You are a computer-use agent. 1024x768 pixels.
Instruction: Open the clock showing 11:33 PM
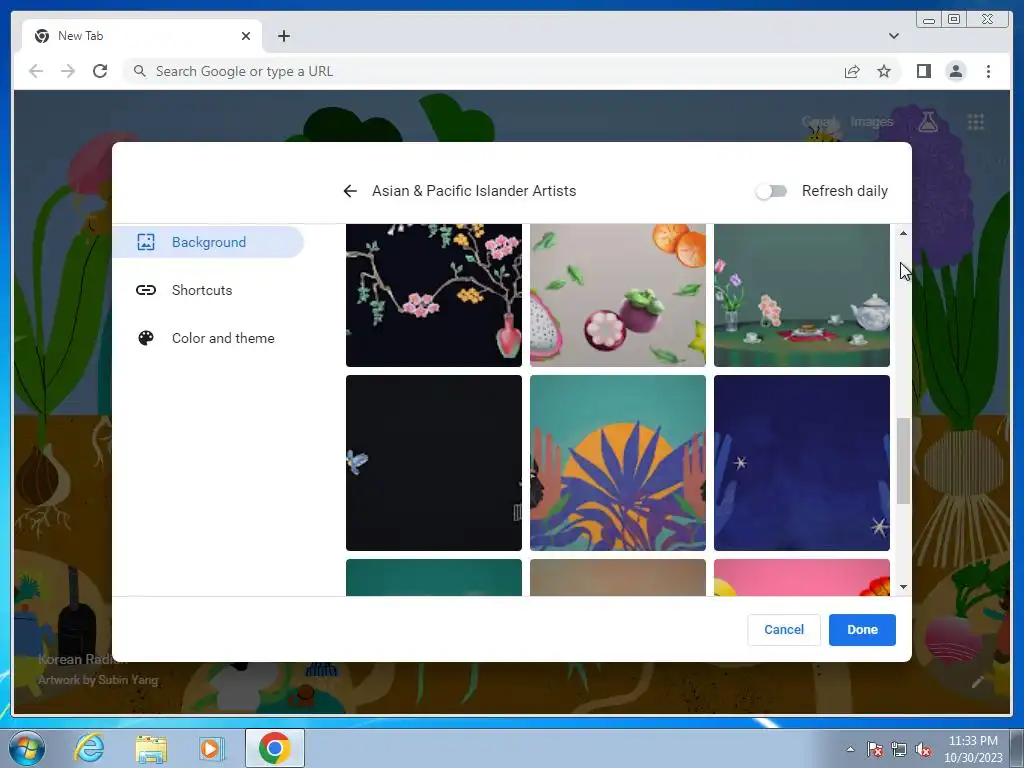point(973,749)
